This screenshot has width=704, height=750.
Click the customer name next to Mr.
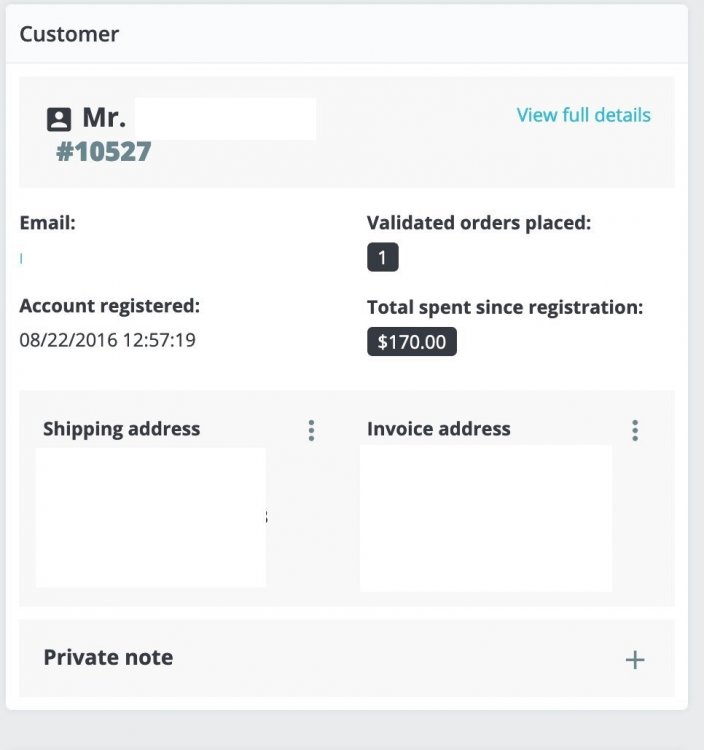coord(225,118)
